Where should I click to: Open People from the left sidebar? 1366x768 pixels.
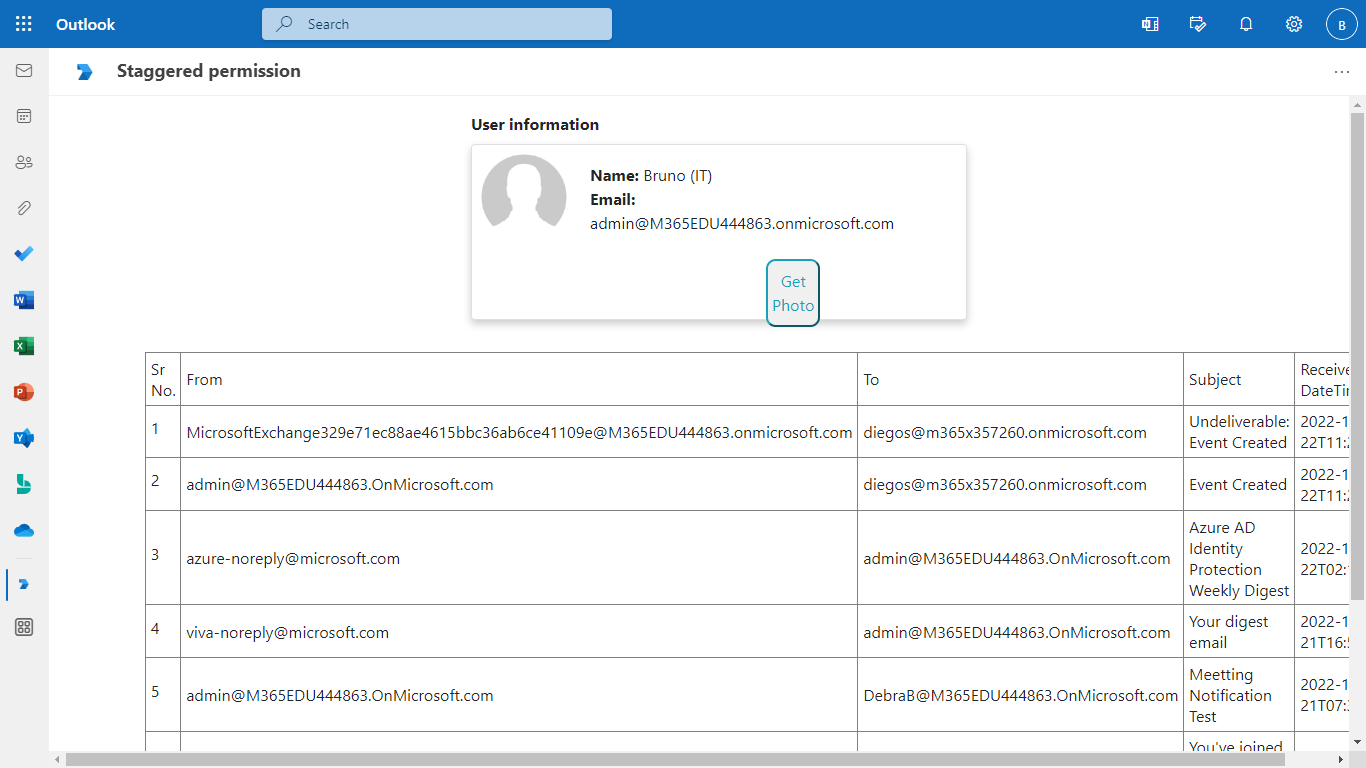24,162
